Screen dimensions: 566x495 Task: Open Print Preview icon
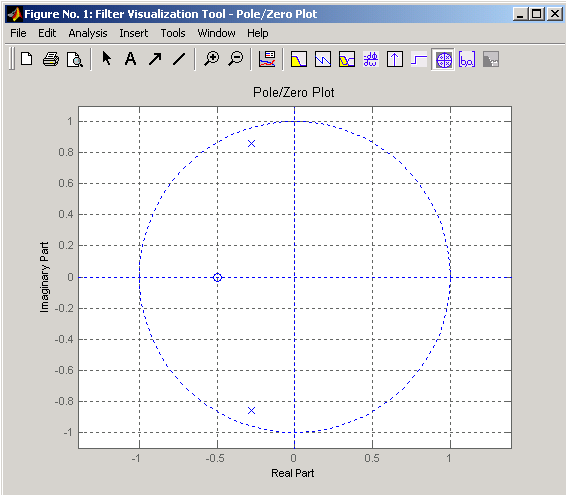coord(75,59)
